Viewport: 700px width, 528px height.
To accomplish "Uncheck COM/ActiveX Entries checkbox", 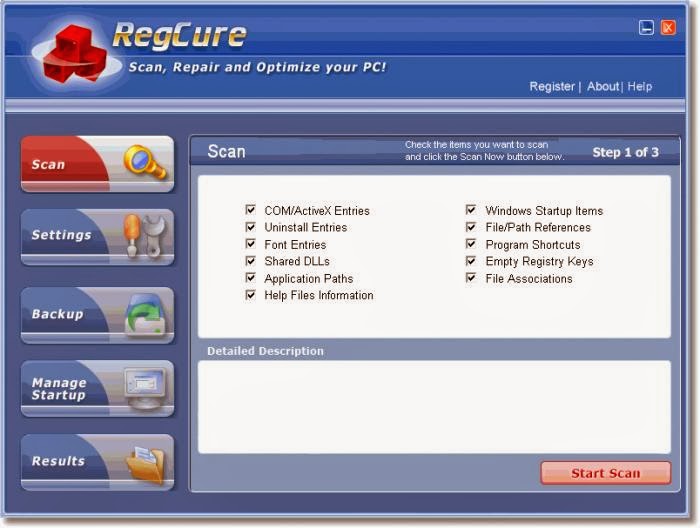I will 250,210.
